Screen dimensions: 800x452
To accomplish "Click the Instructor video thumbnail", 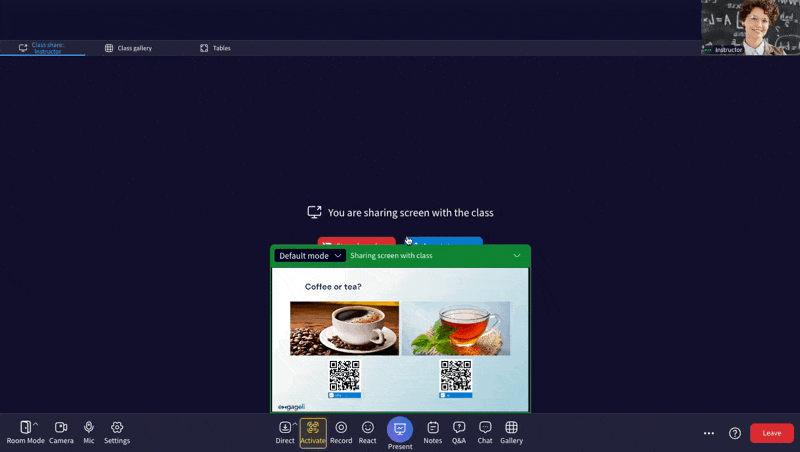I will point(750,28).
